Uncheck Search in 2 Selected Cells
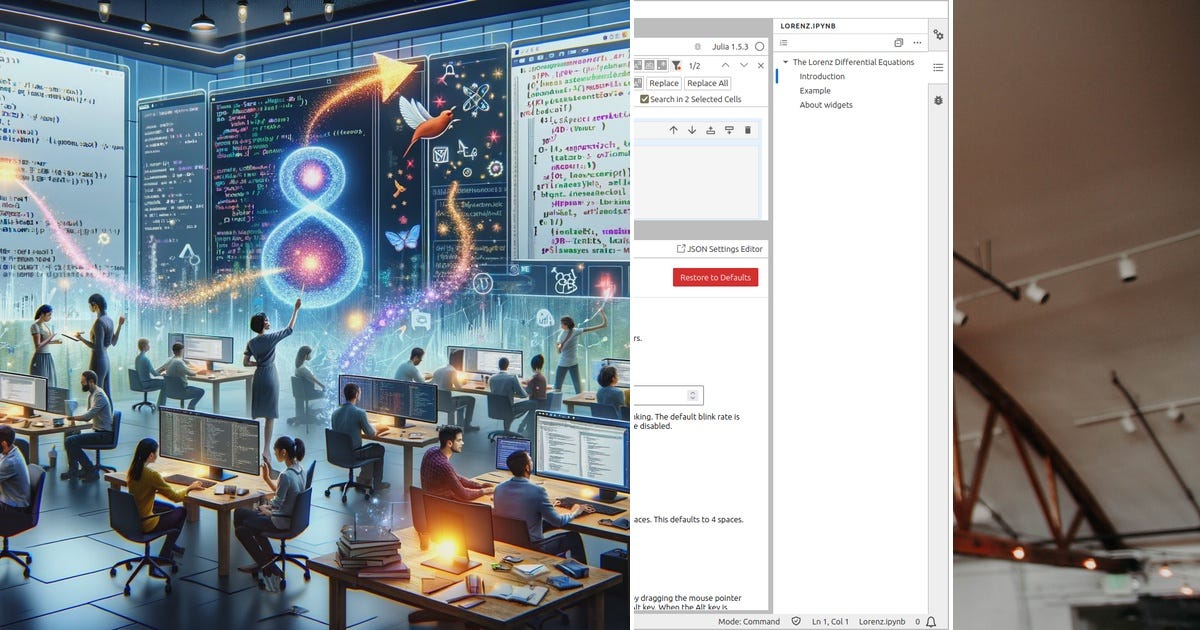 coord(643,99)
